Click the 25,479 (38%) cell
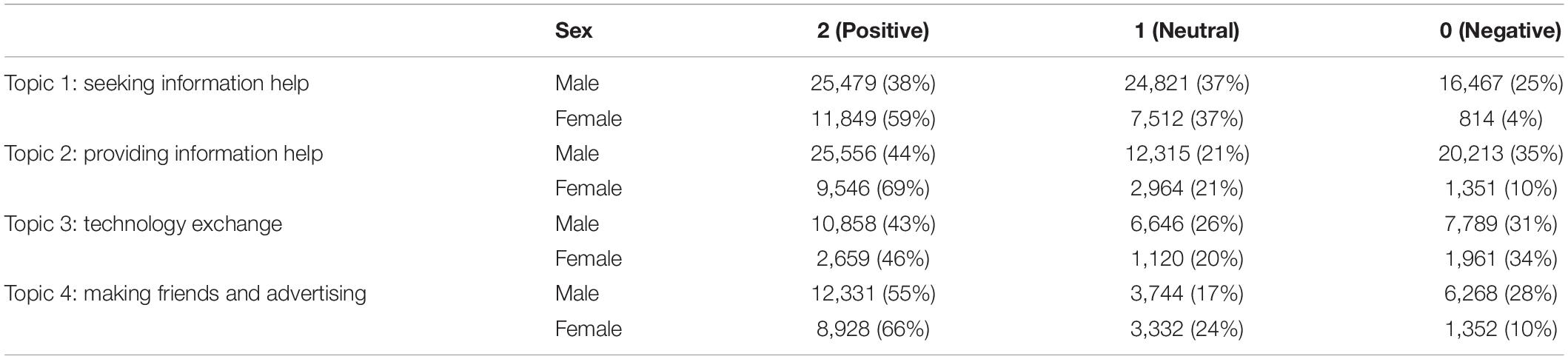The width and height of the screenshot is (1568, 359). click(873, 84)
